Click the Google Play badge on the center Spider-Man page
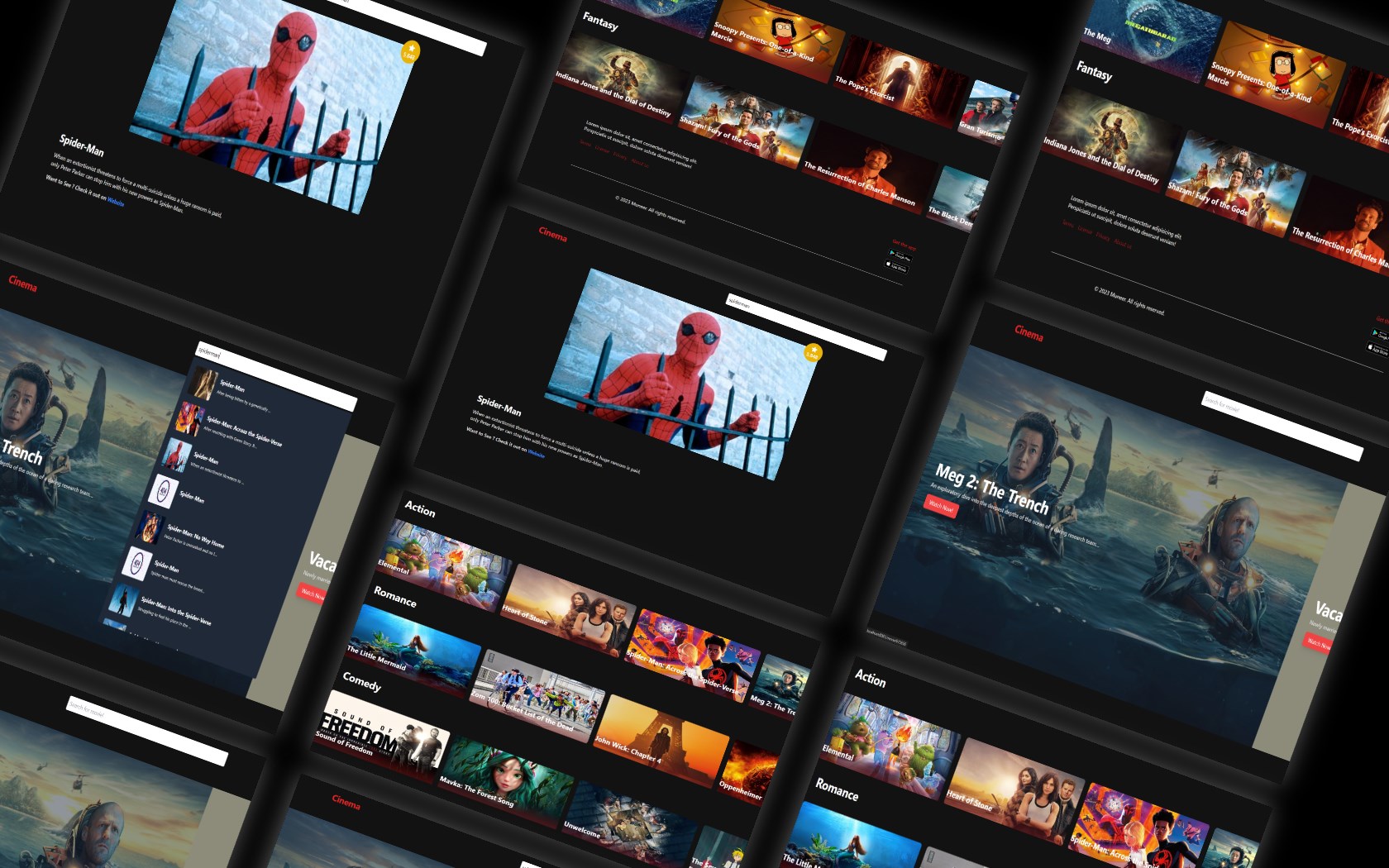Viewport: 1389px width, 868px height. coord(900,255)
